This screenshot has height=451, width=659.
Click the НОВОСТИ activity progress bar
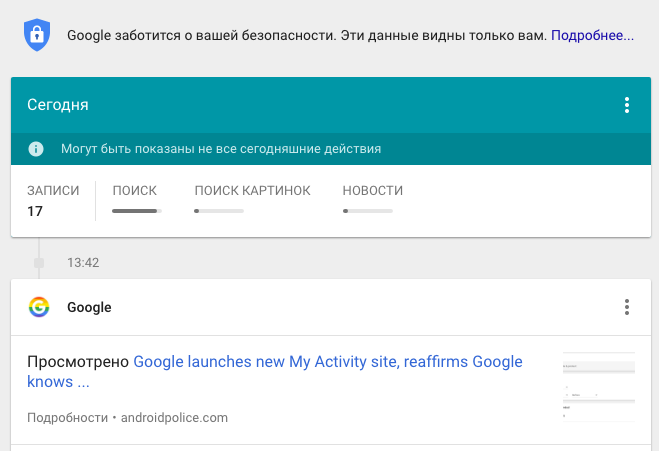(x=367, y=211)
